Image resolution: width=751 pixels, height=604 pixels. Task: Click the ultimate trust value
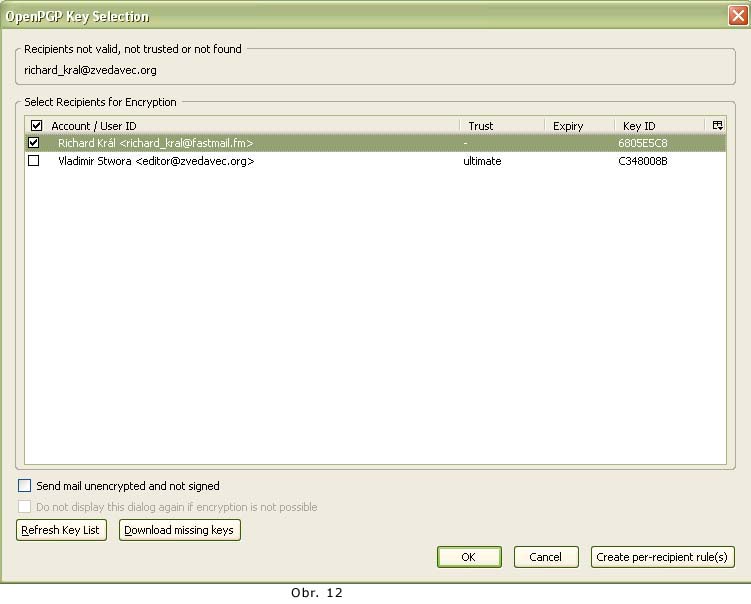[x=482, y=161]
